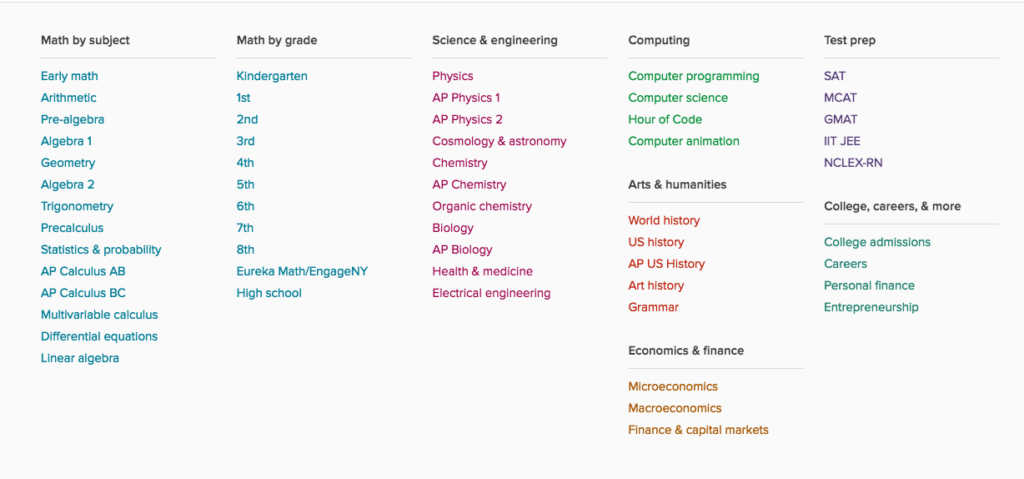Select Electrical engineering link

(491, 293)
